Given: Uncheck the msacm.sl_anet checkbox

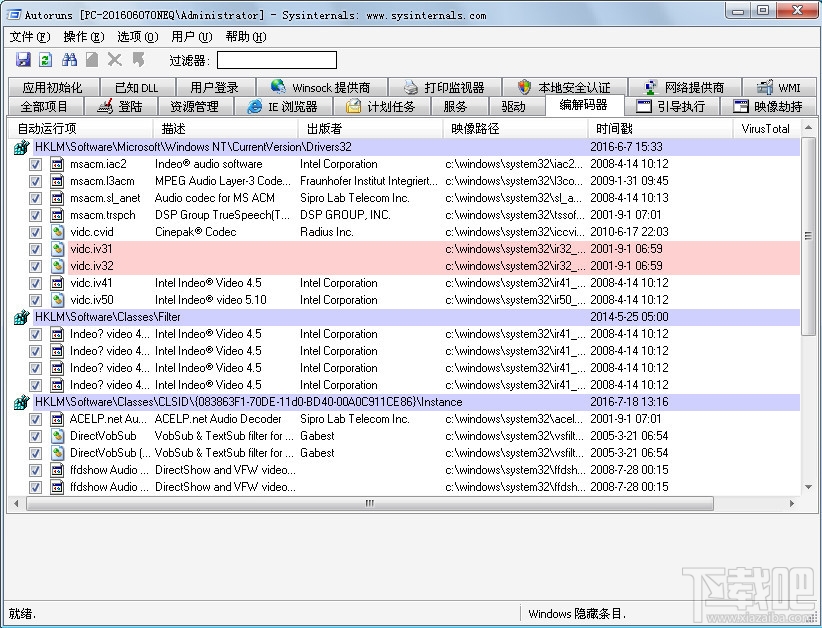Looking at the screenshot, I should (35, 199).
